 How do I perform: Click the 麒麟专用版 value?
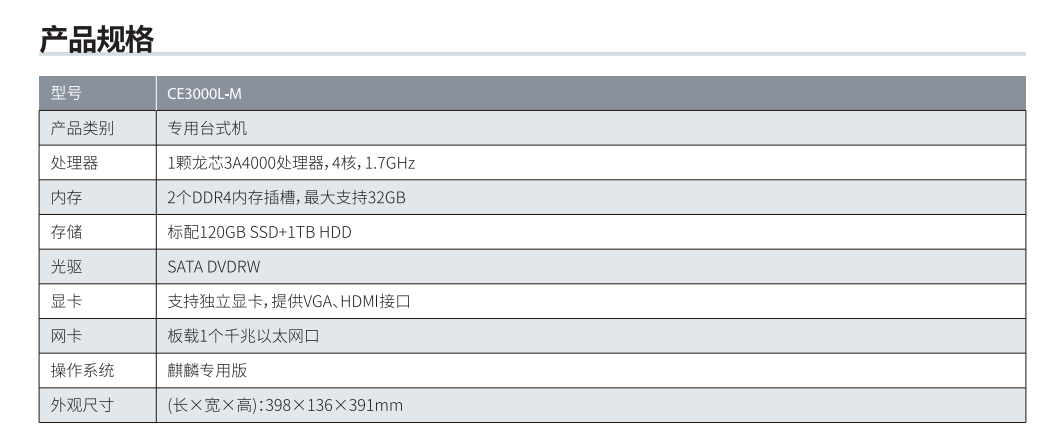207,370
